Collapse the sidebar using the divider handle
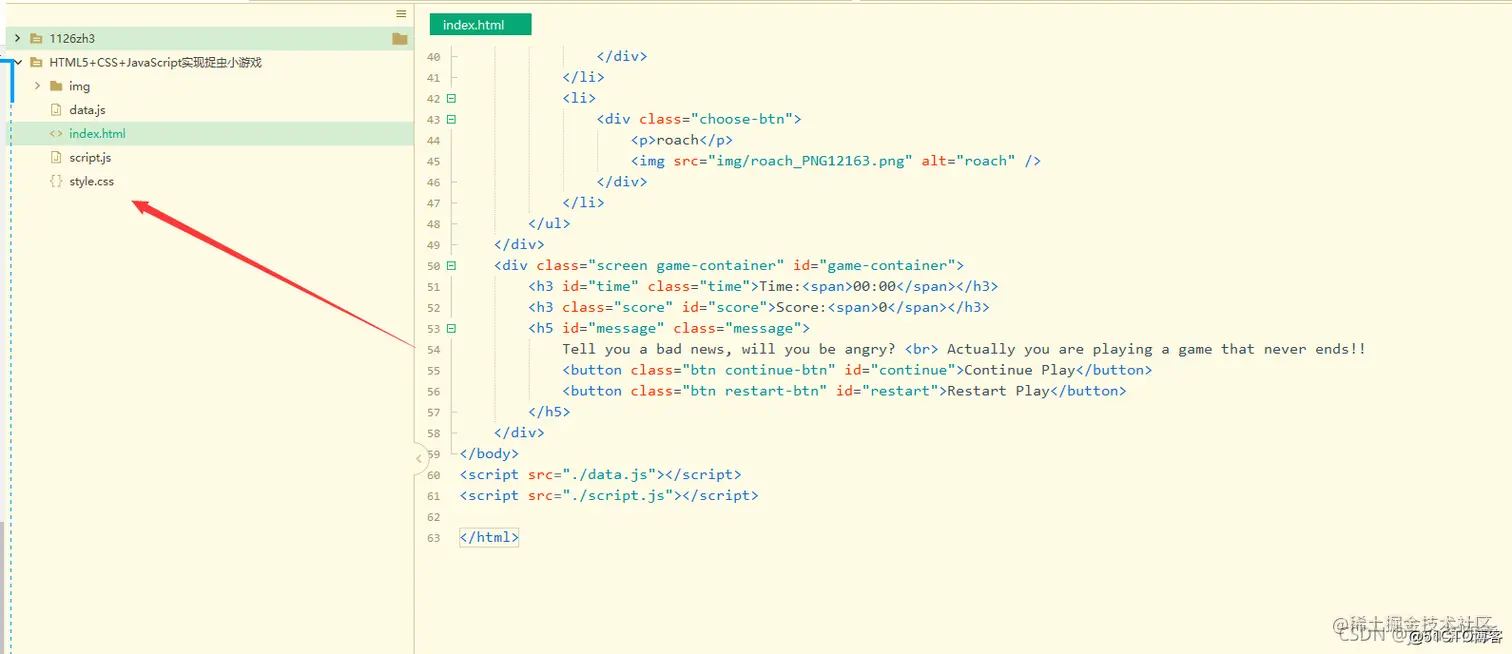 tap(419, 458)
